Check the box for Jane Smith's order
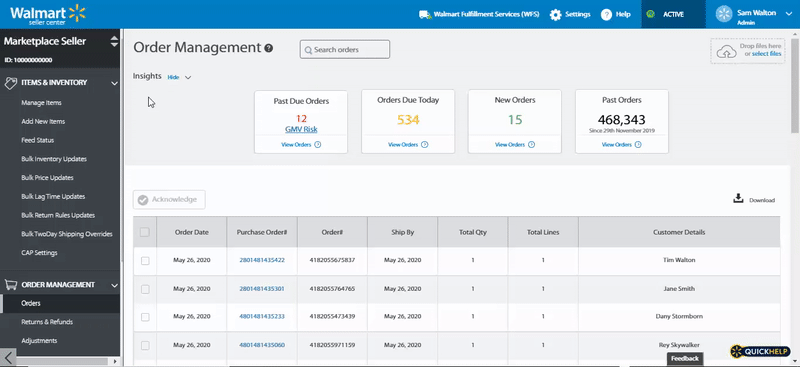This screenshot has height=367, width=800. coord(145,289)
